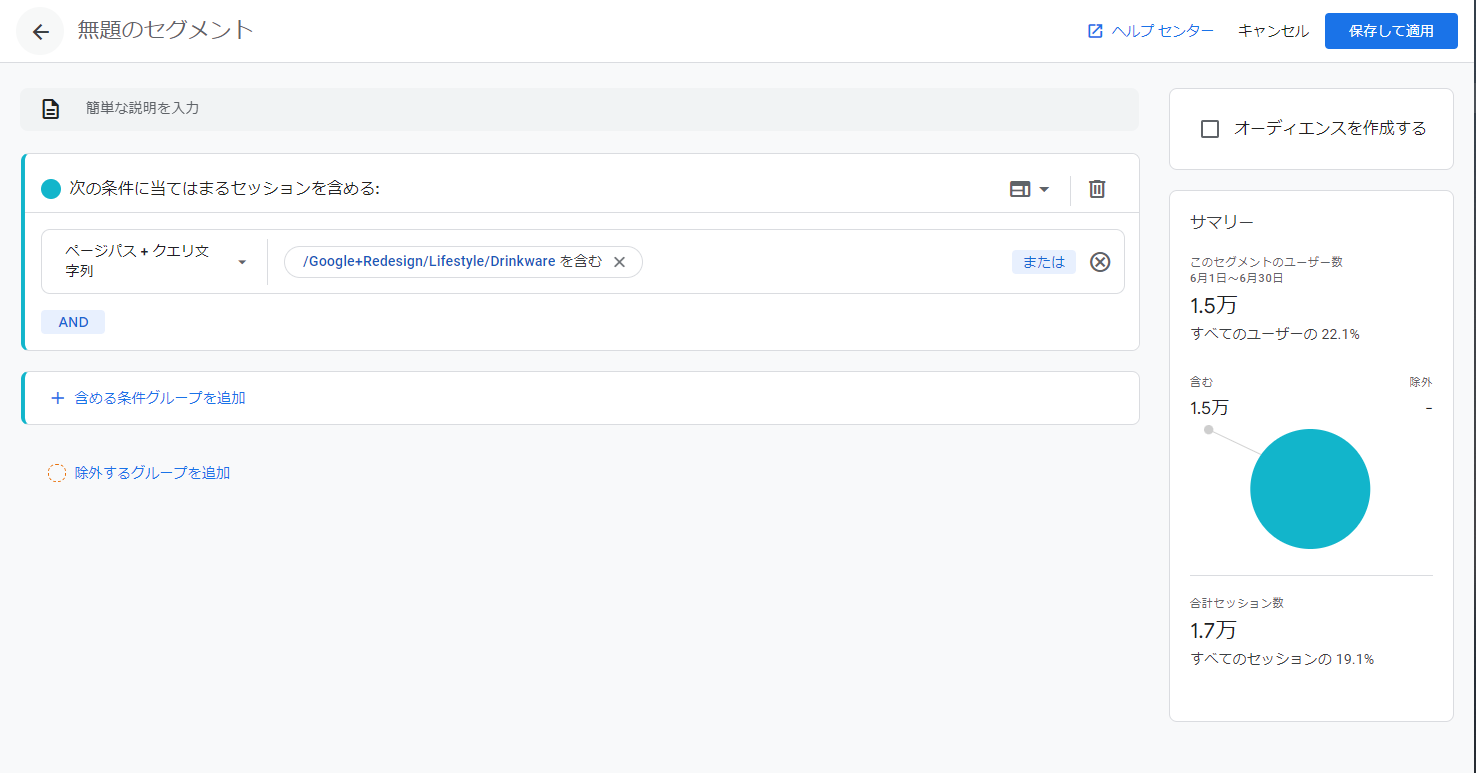Click the dashed circle exclude group icon
The height and width of the screenshot is (773, 1476).
click(x=57, y=473)
